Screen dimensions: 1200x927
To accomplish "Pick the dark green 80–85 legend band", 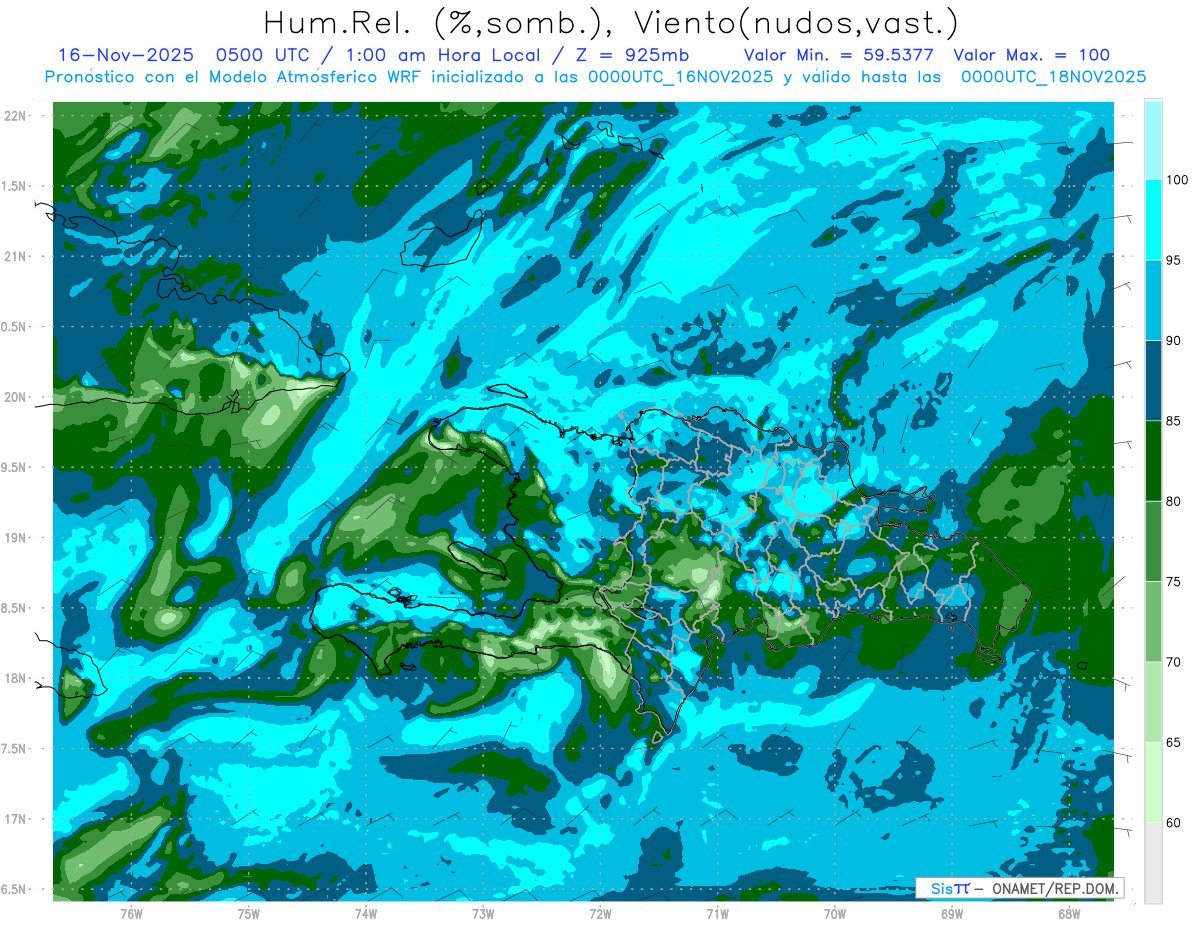I will click(x=1153, y=461).
